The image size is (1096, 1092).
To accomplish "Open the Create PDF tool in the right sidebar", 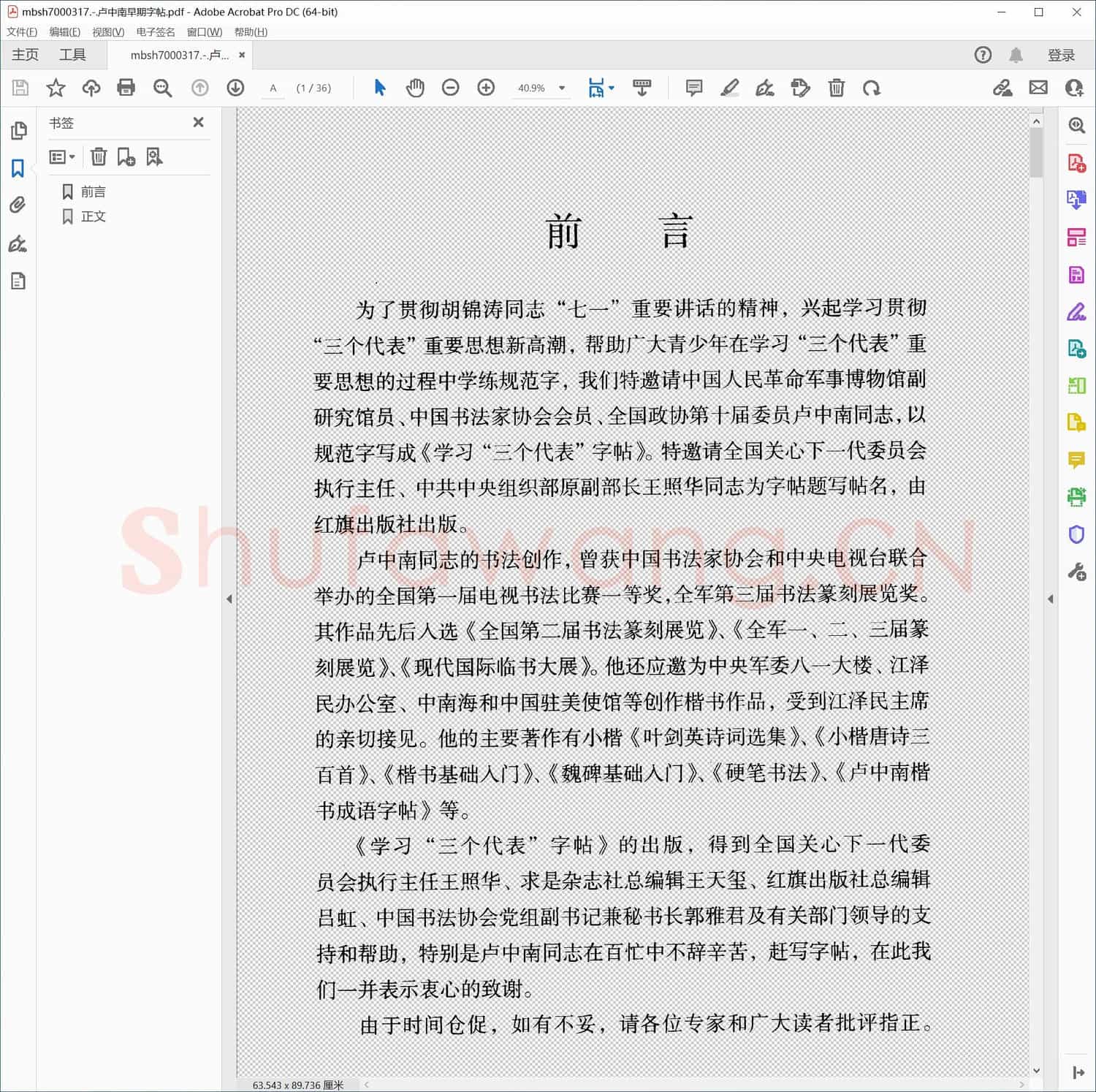I will click(1076, 164).
